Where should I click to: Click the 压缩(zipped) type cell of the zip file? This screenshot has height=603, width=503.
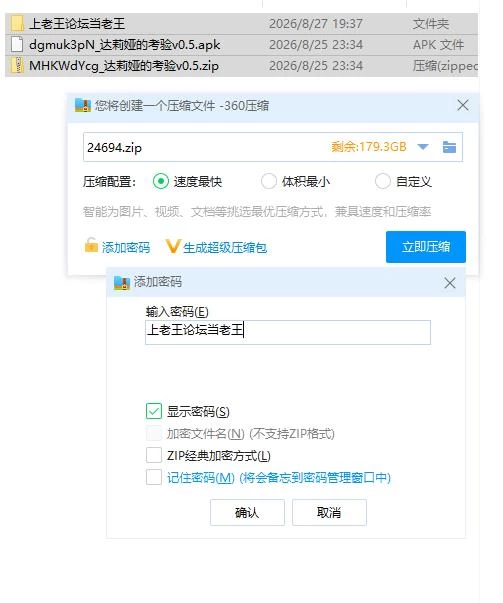445,66
